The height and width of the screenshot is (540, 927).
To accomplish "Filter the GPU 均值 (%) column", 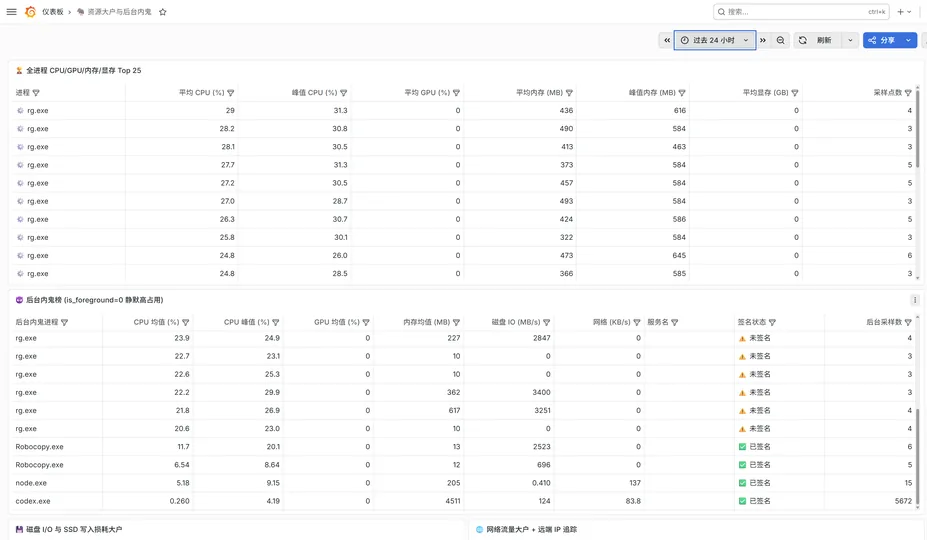I will [366, 322].
